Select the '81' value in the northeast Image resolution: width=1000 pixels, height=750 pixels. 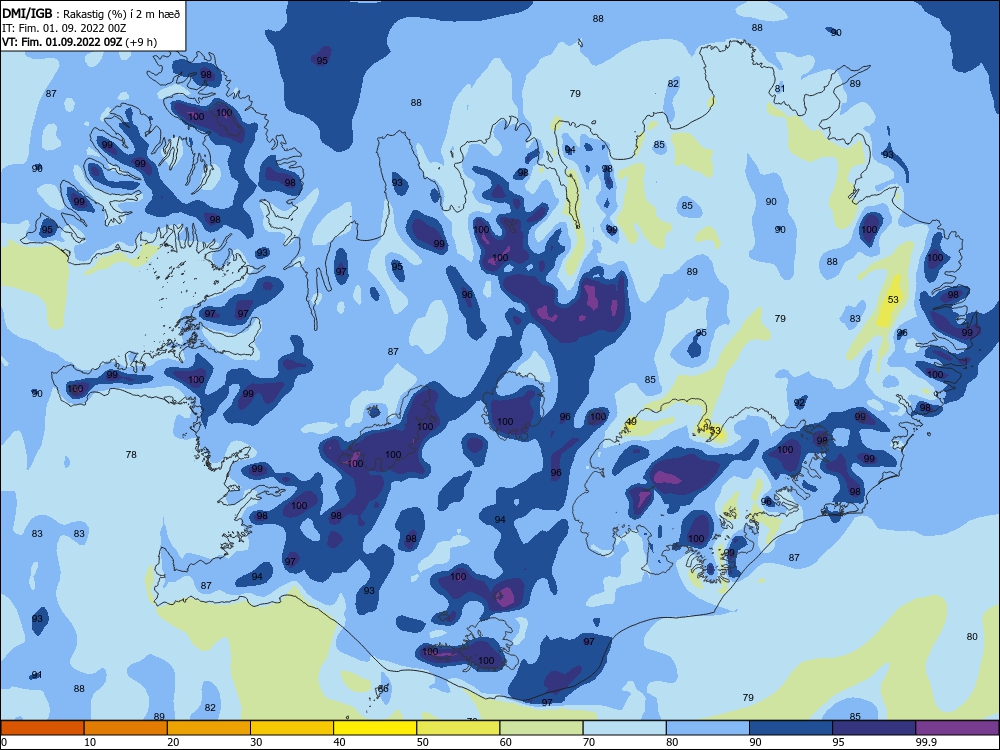[780, 89]
